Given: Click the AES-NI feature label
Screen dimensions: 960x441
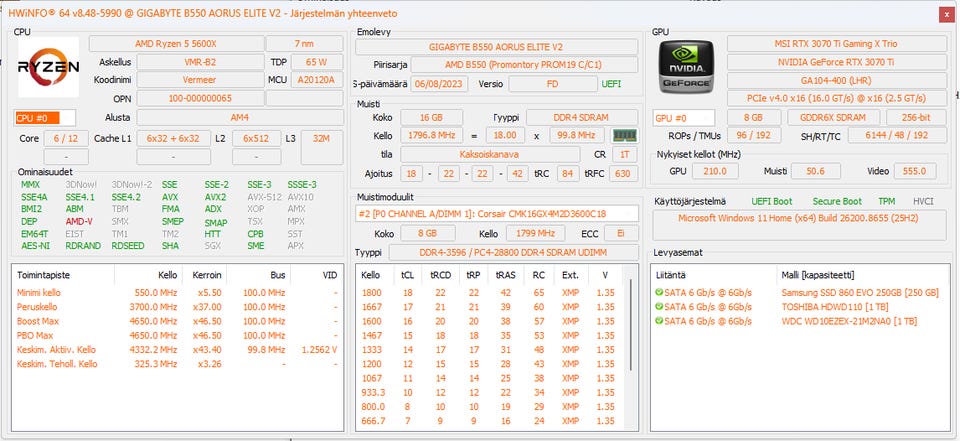Looking at the screenshot, I should tap(36, 246).
